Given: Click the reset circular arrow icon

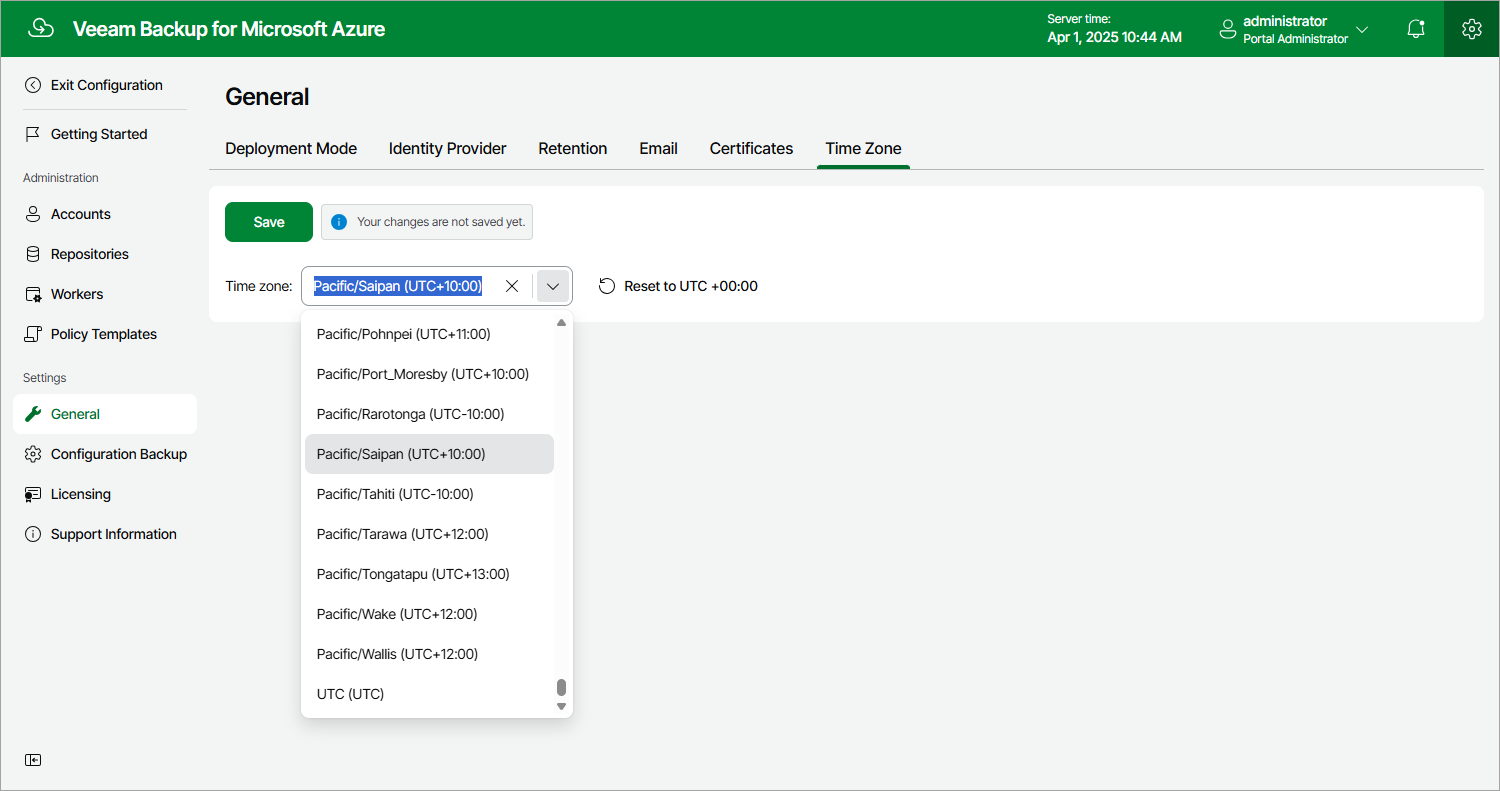Looking at the screenshot, I should click(607, 286).
